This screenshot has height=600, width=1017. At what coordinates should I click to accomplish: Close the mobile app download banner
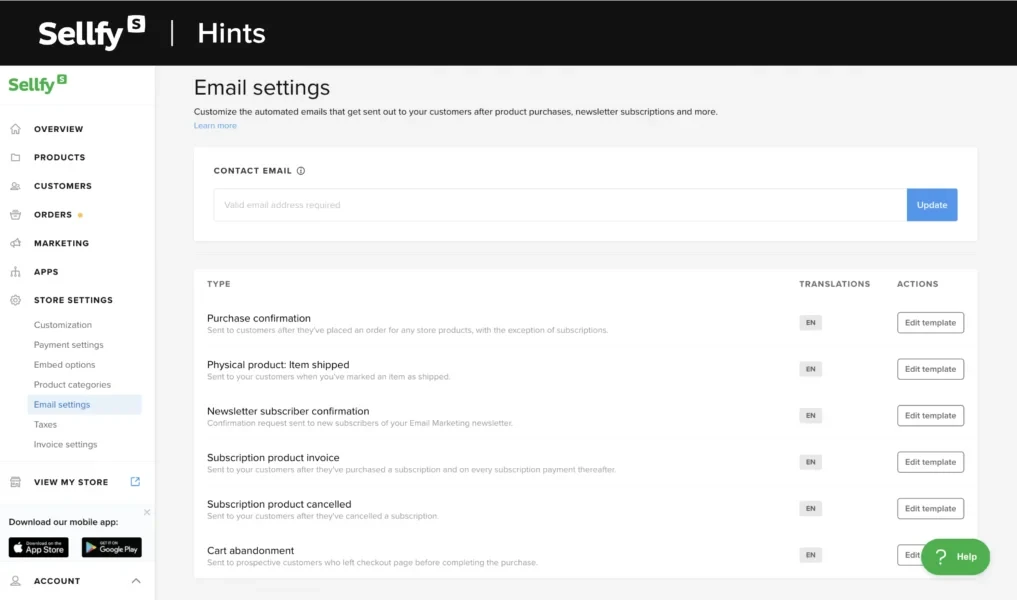(147, 512)
